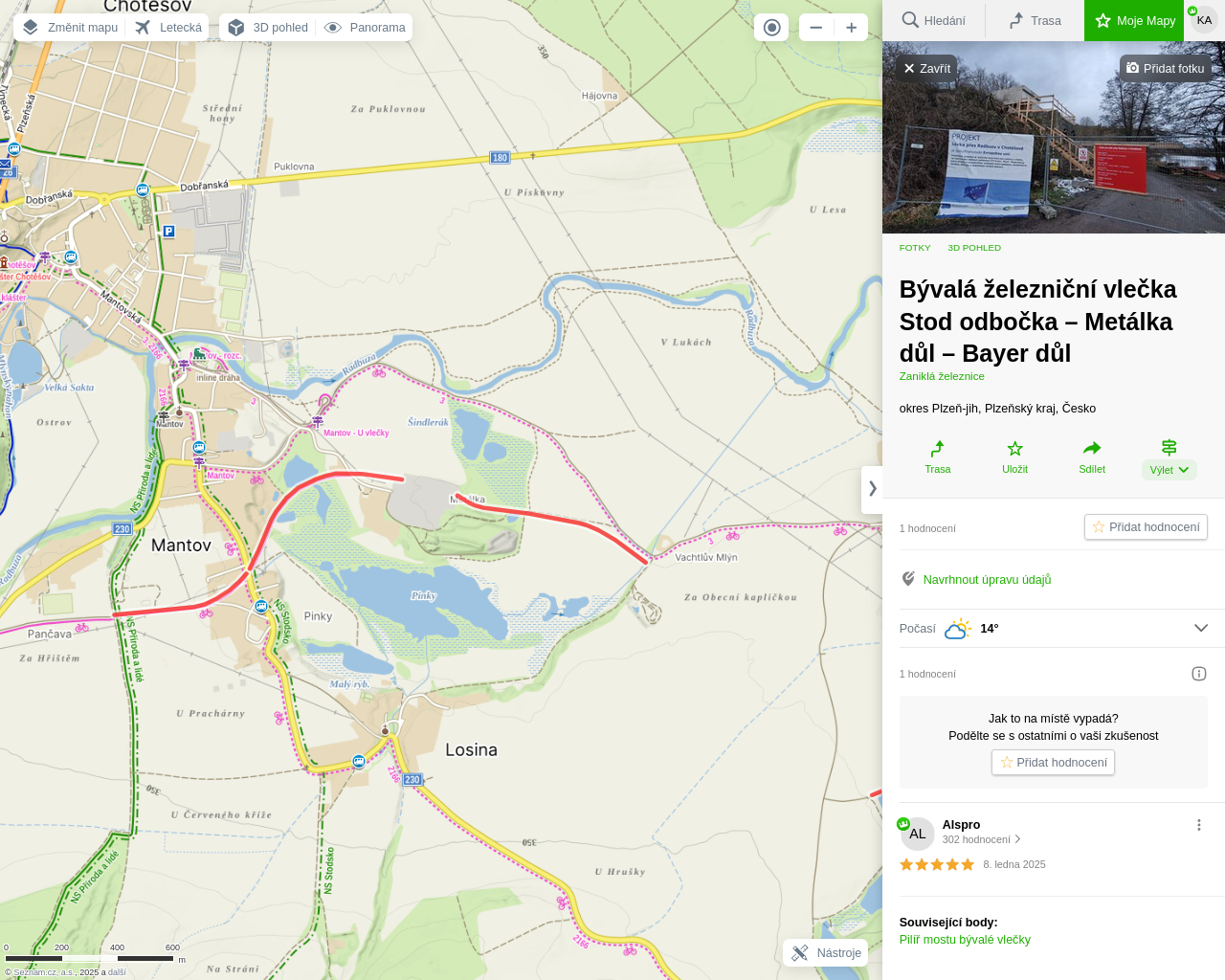Expand the Počasí weather section
Image resolution: width=1225 pixels, height=980 pixels.
[1200, 628]
